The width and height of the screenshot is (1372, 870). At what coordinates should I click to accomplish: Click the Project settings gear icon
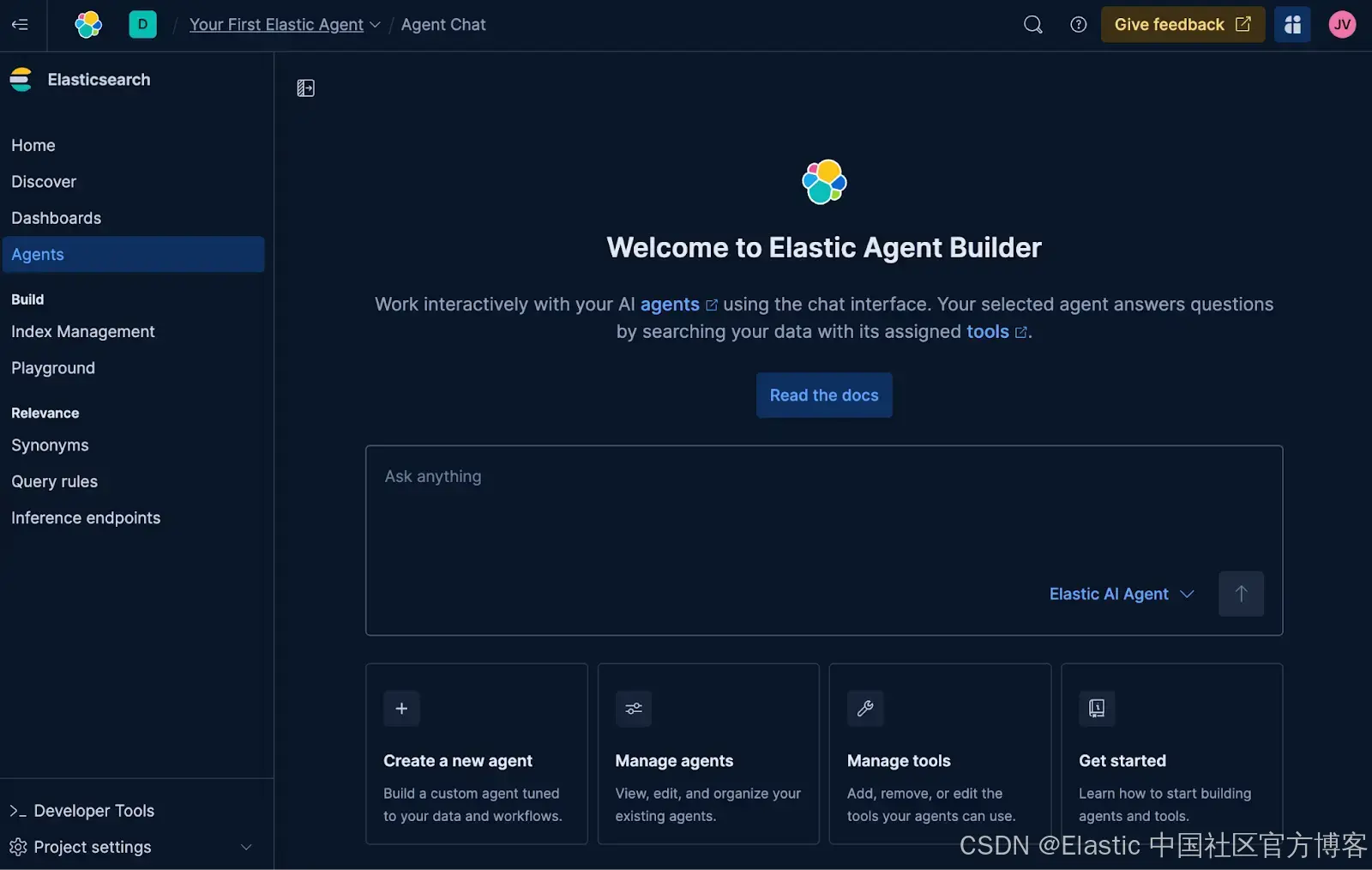point(18,847)
